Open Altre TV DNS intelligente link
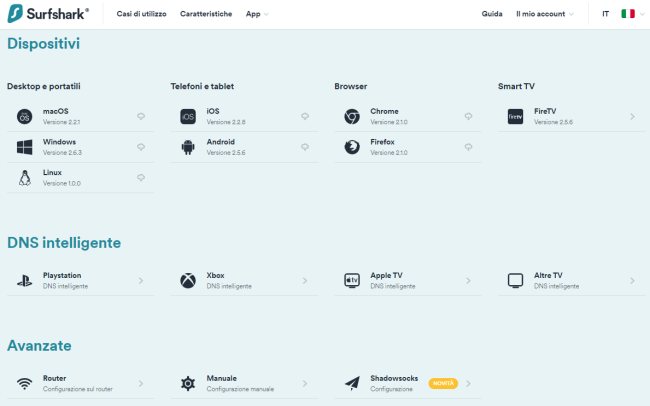This screenshot has width=650, height=406. click(x=571, y=281)
